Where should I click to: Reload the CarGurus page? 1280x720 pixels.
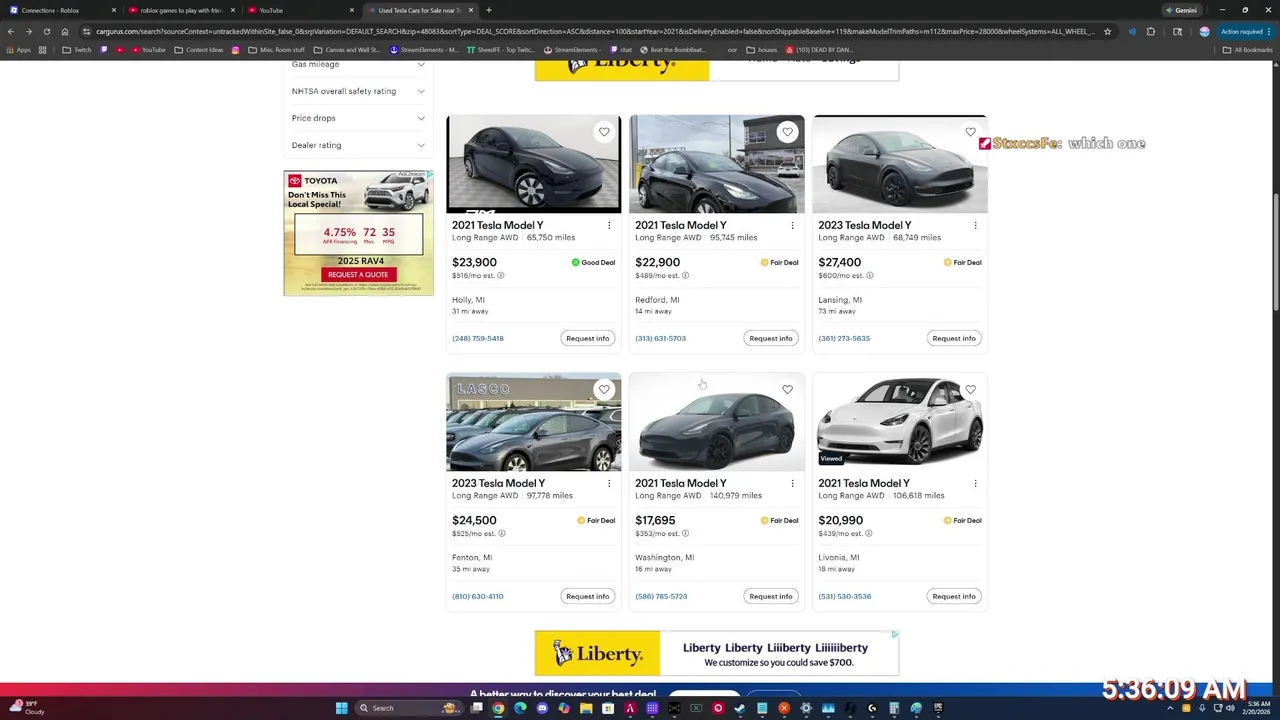(x=47, y=31)
